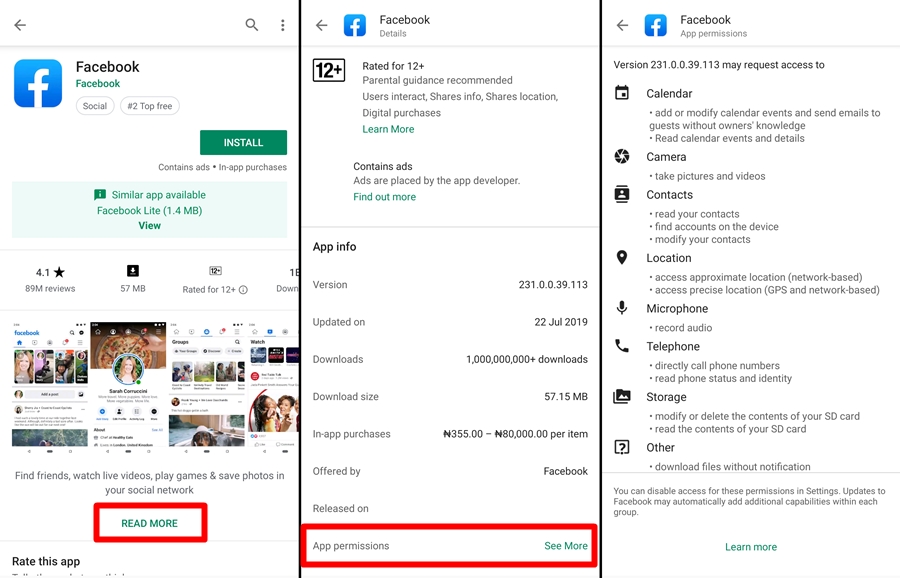Tap the Storage permission heading
The width and height of the screenshot is (900, 578).
[666, 397]
